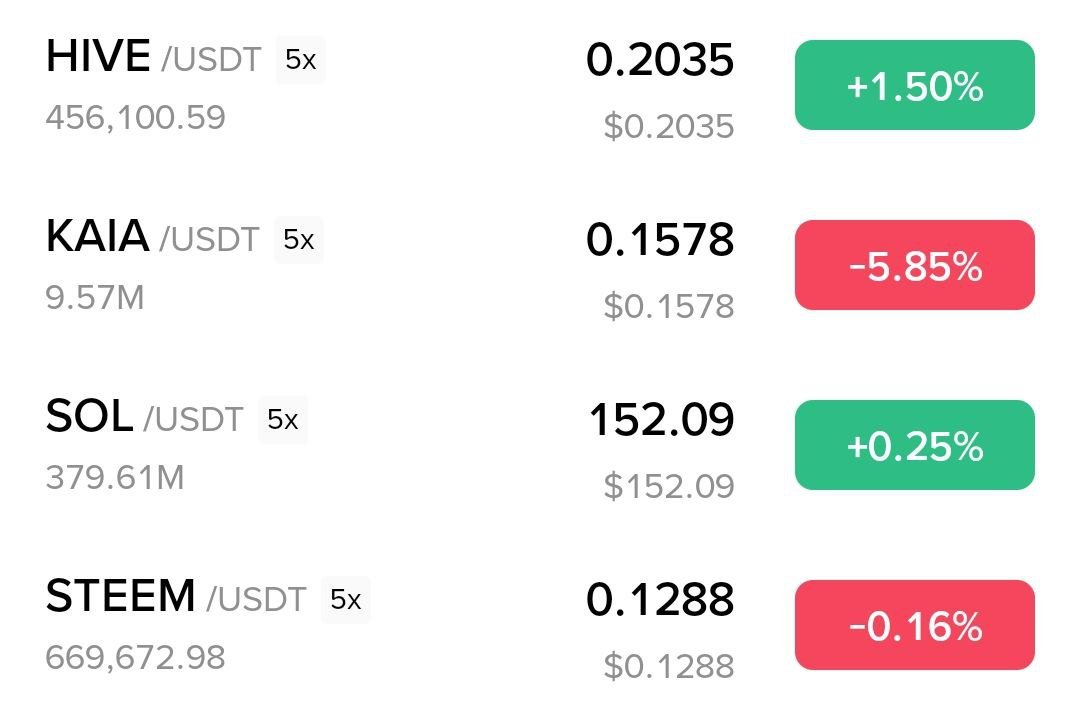Click the KAIA price 0.1578
Viewport: 1080px width, 717px height.
pos(660,239)
